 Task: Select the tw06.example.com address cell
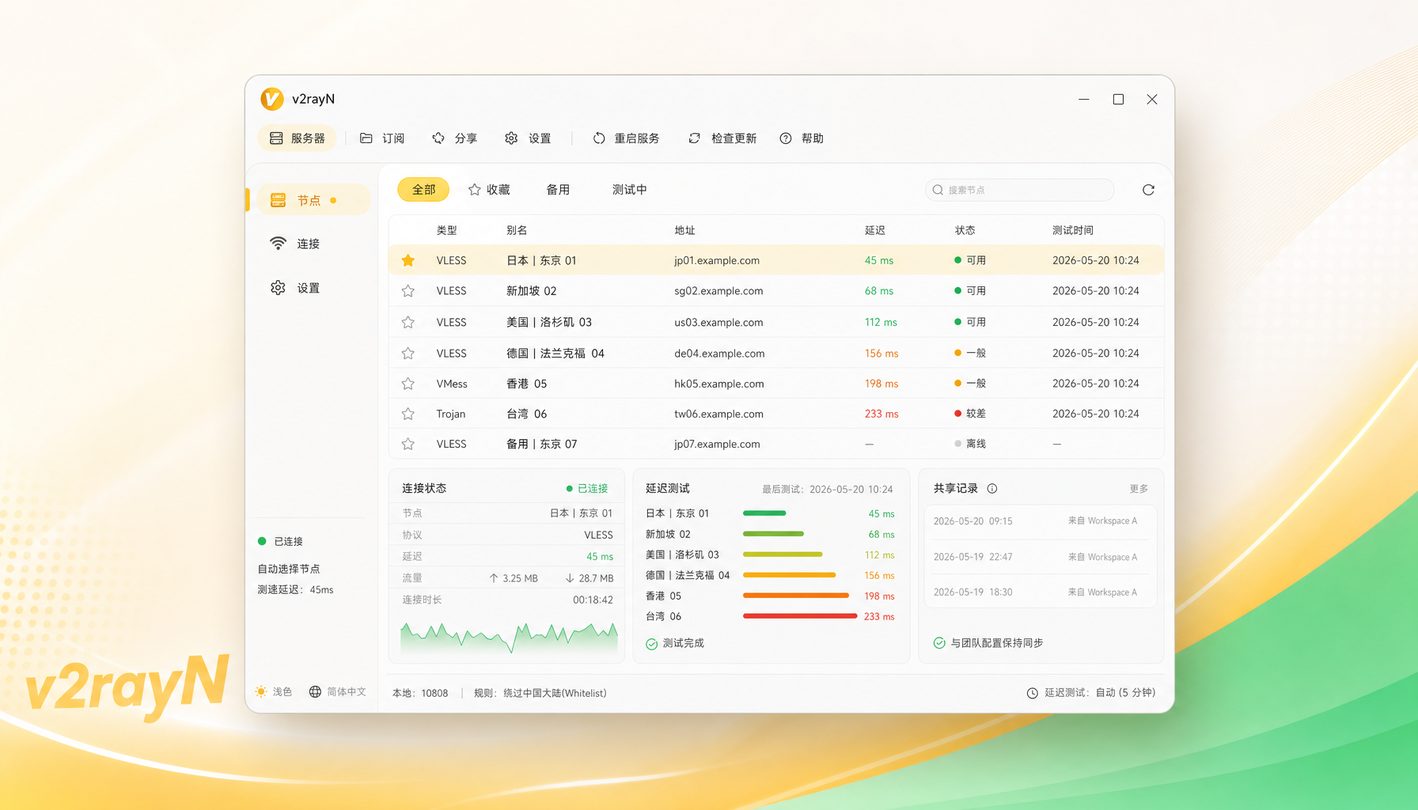pyautogui.click(x=719, y=414)
